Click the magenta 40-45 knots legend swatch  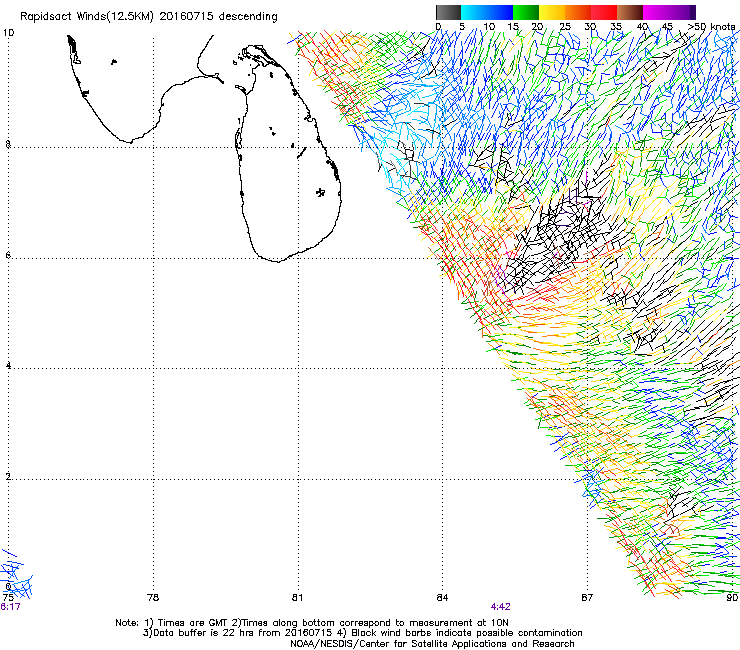point(656,12)
